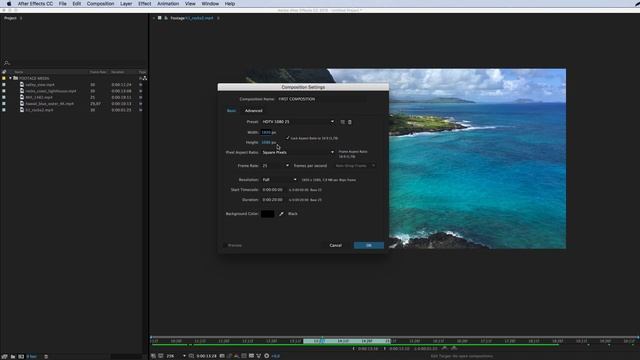Open the File menu
Image resolution: width=640 pixels, height=360 pixels.
coord(62,4)
